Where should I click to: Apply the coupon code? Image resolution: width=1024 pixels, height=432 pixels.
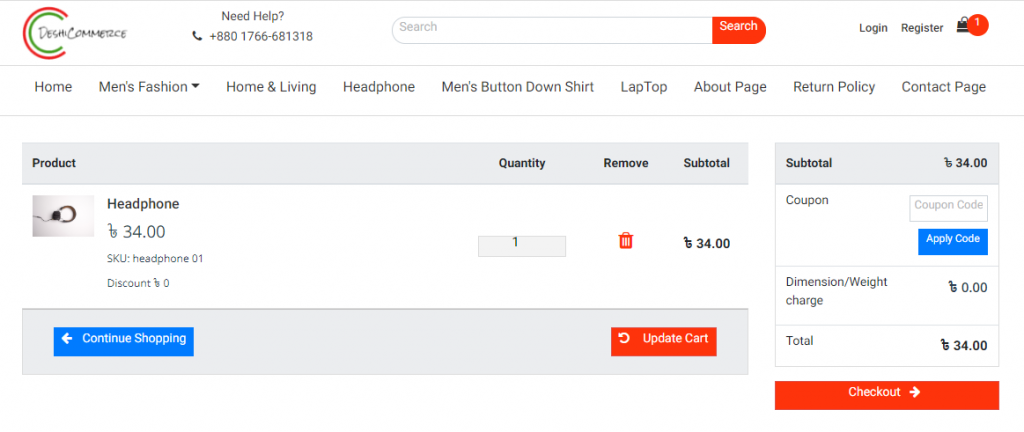point(953,241)
